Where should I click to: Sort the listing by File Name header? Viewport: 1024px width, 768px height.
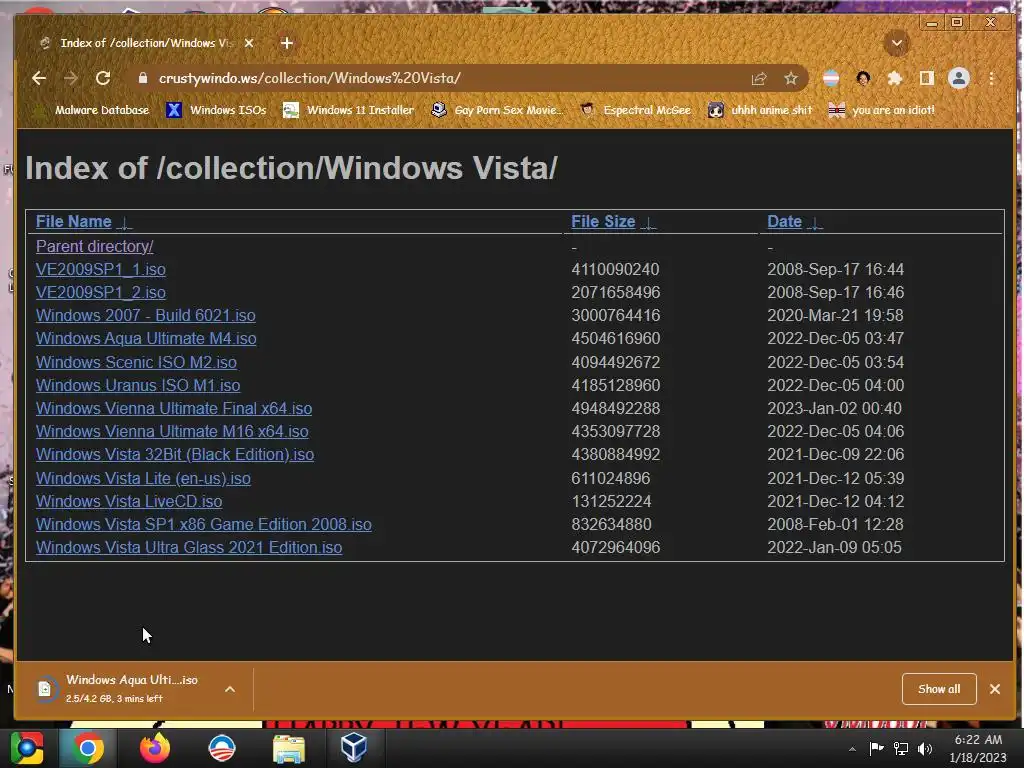[73, 222]
